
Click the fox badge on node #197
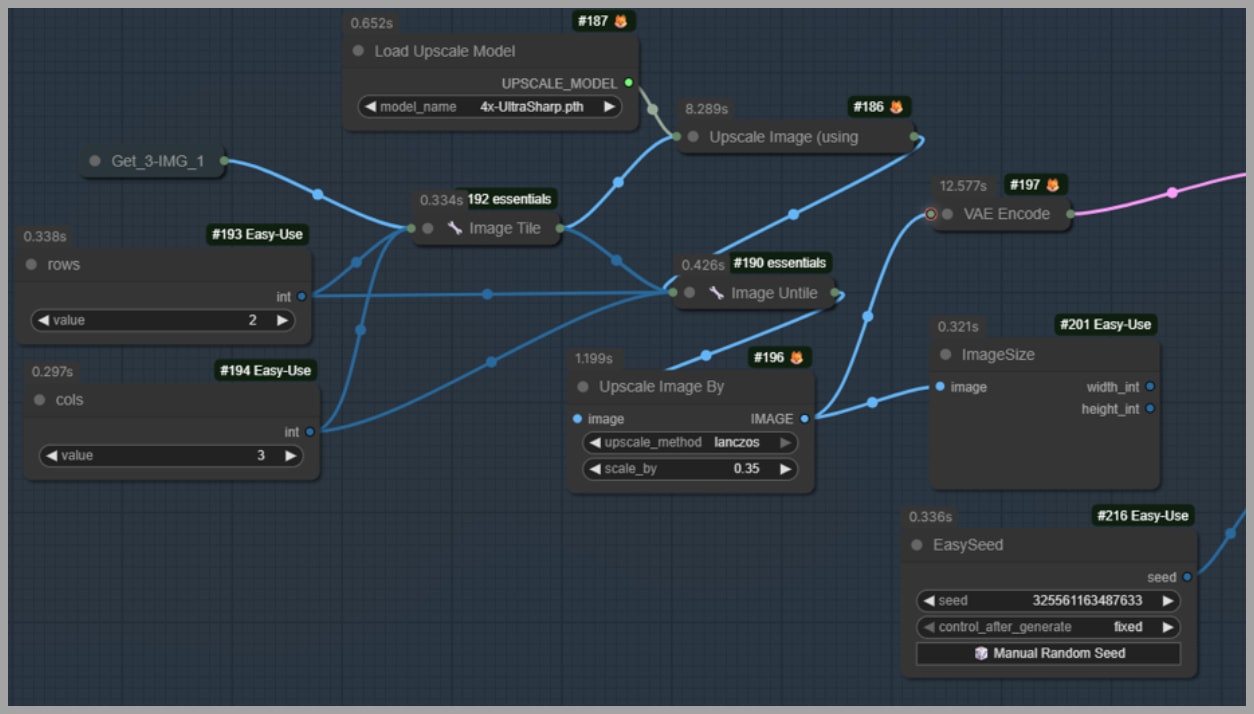pos(1053,185)
